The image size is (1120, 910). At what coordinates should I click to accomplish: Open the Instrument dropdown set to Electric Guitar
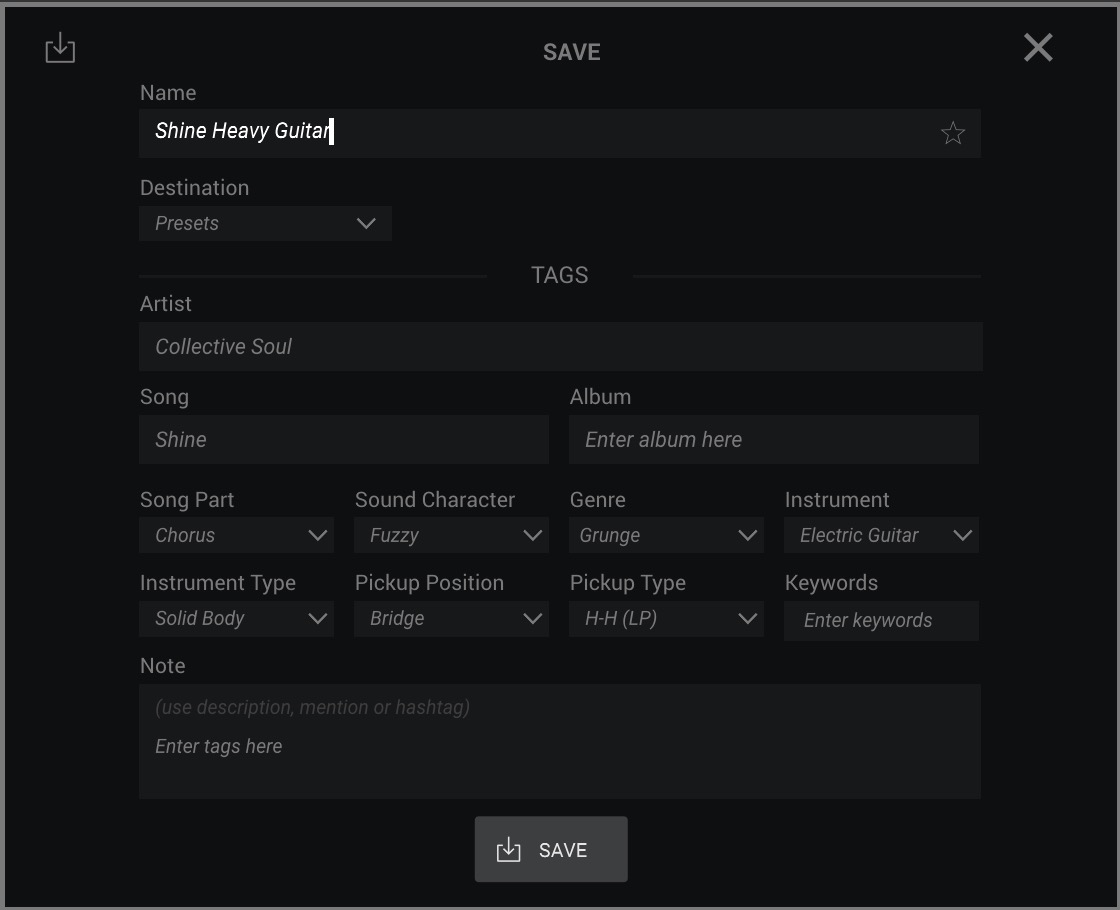click(881, 535)
